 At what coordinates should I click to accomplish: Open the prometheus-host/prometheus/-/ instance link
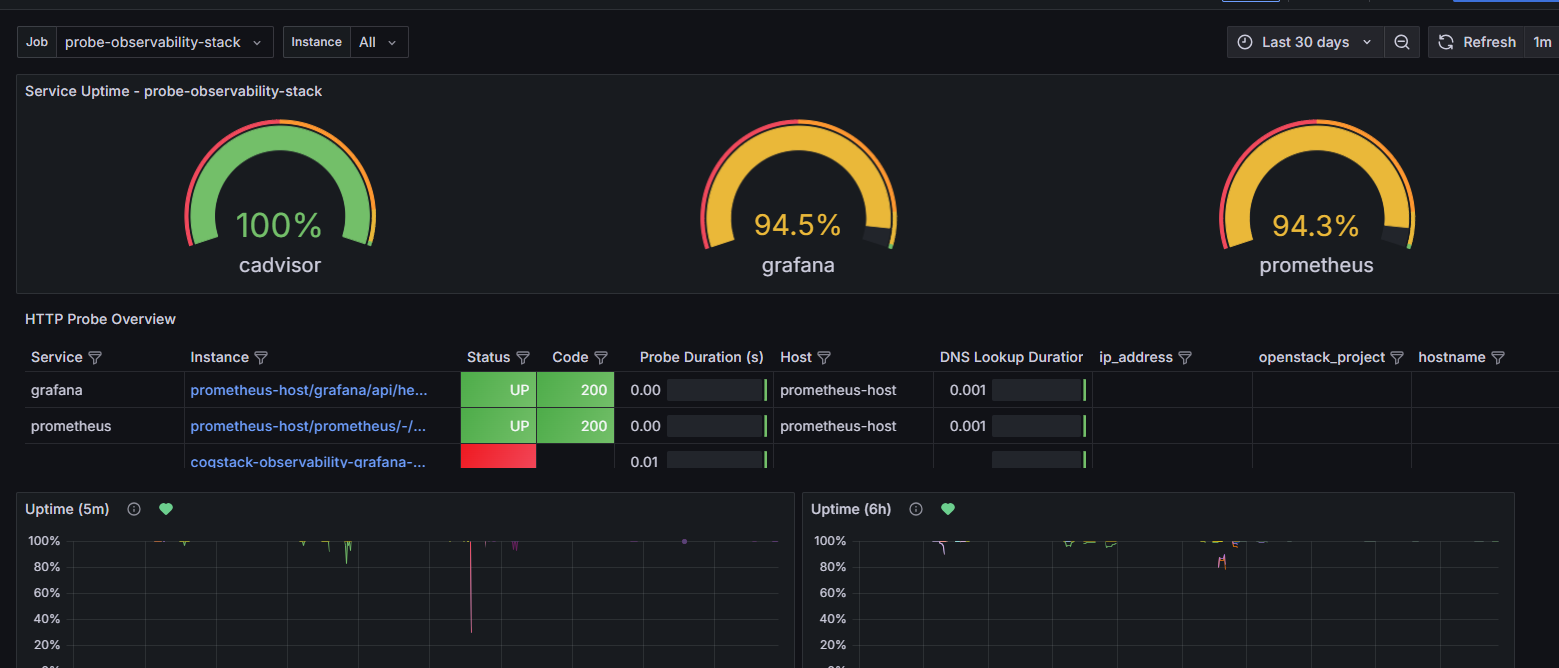[309, 426]
